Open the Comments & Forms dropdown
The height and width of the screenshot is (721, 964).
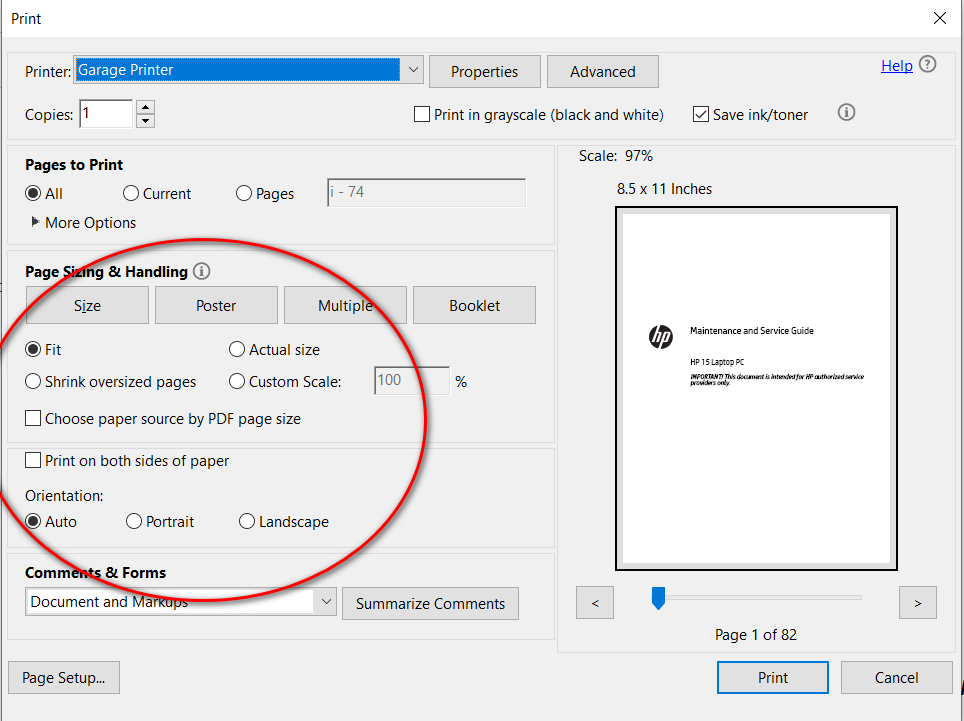coord(325,603)
